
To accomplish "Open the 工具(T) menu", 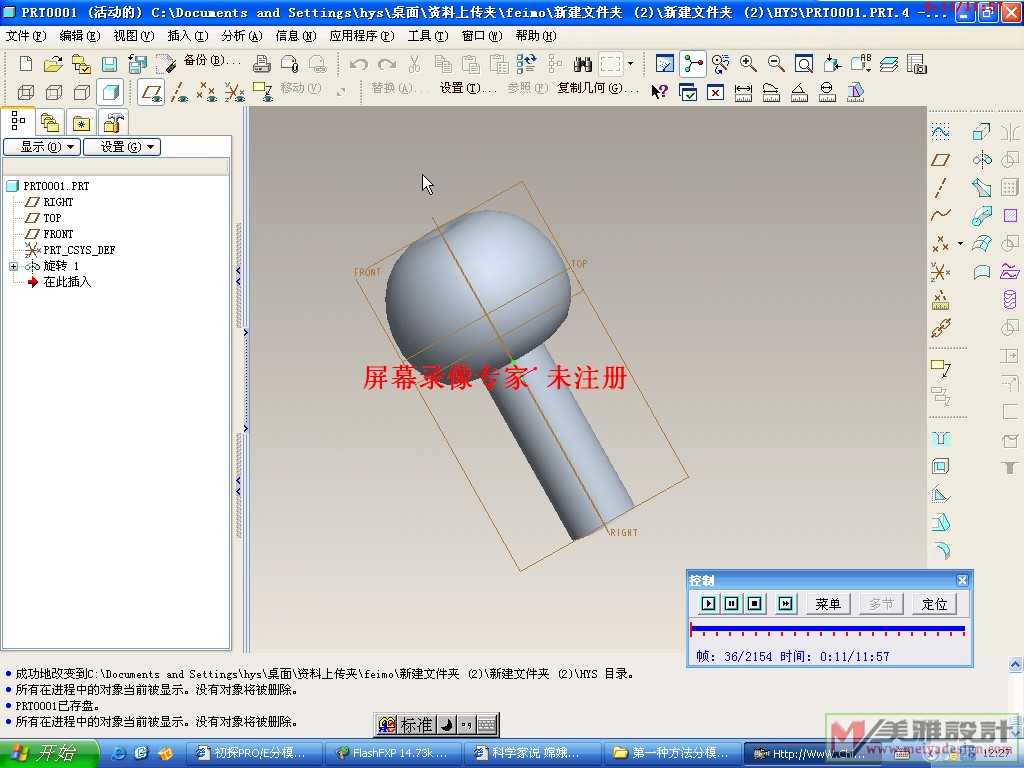I will 428,36.
